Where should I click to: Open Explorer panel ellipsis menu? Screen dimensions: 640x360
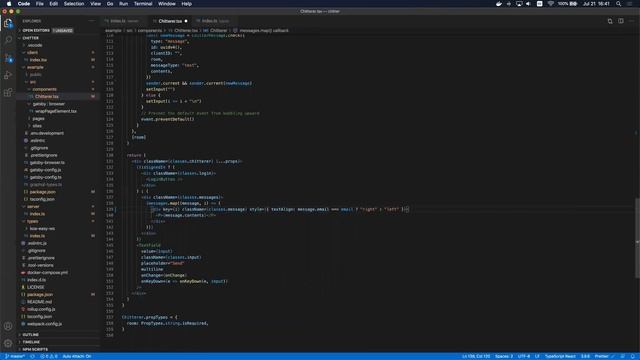[91, 21]
